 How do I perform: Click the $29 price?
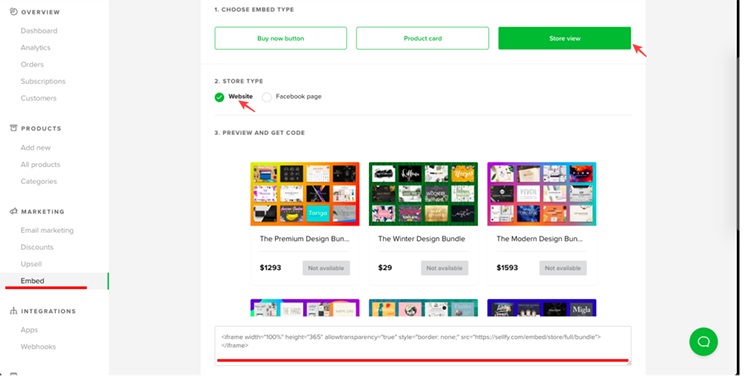coord(385,268)
